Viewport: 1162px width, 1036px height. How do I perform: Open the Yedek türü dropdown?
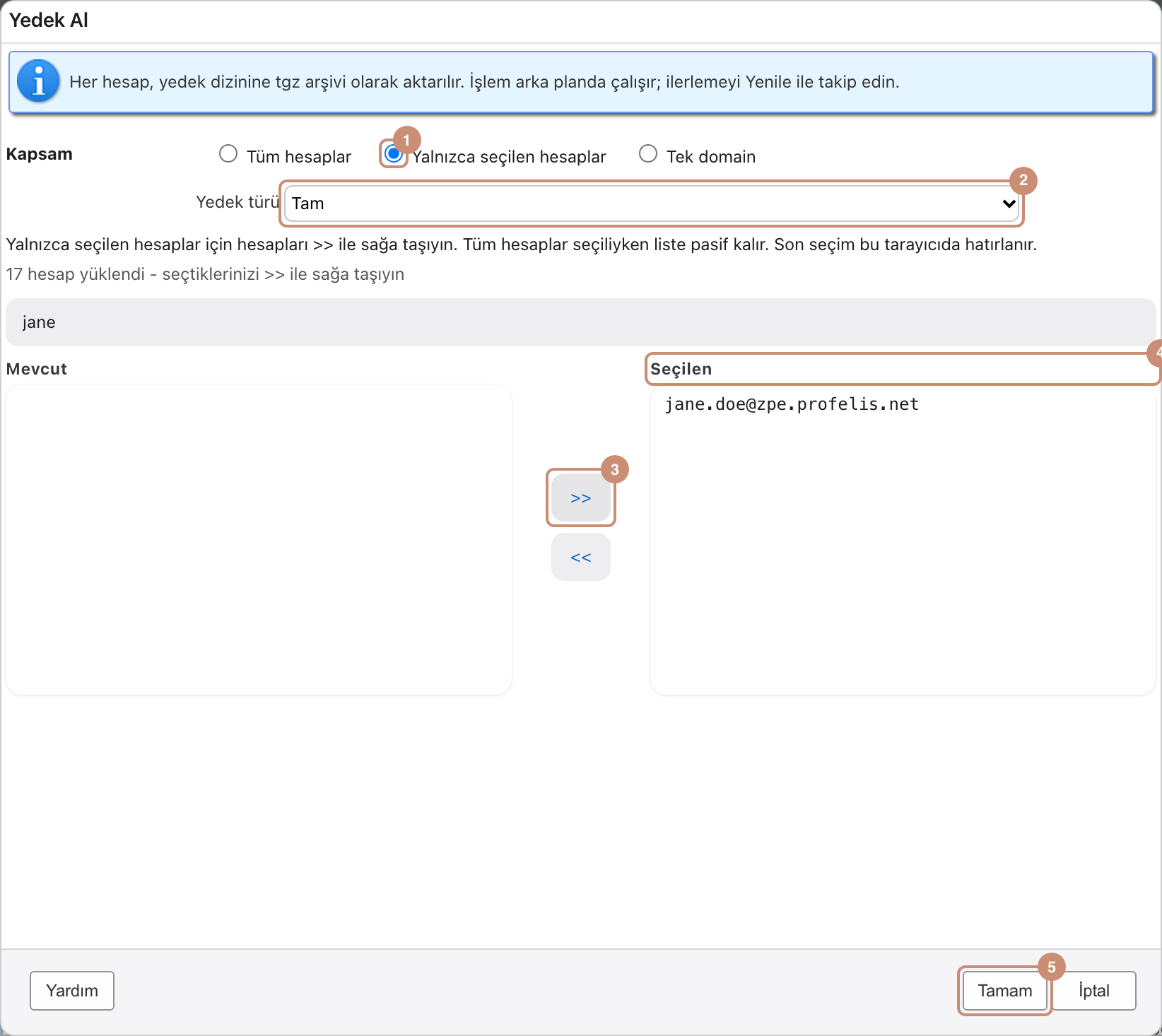[x=652, y=204]
